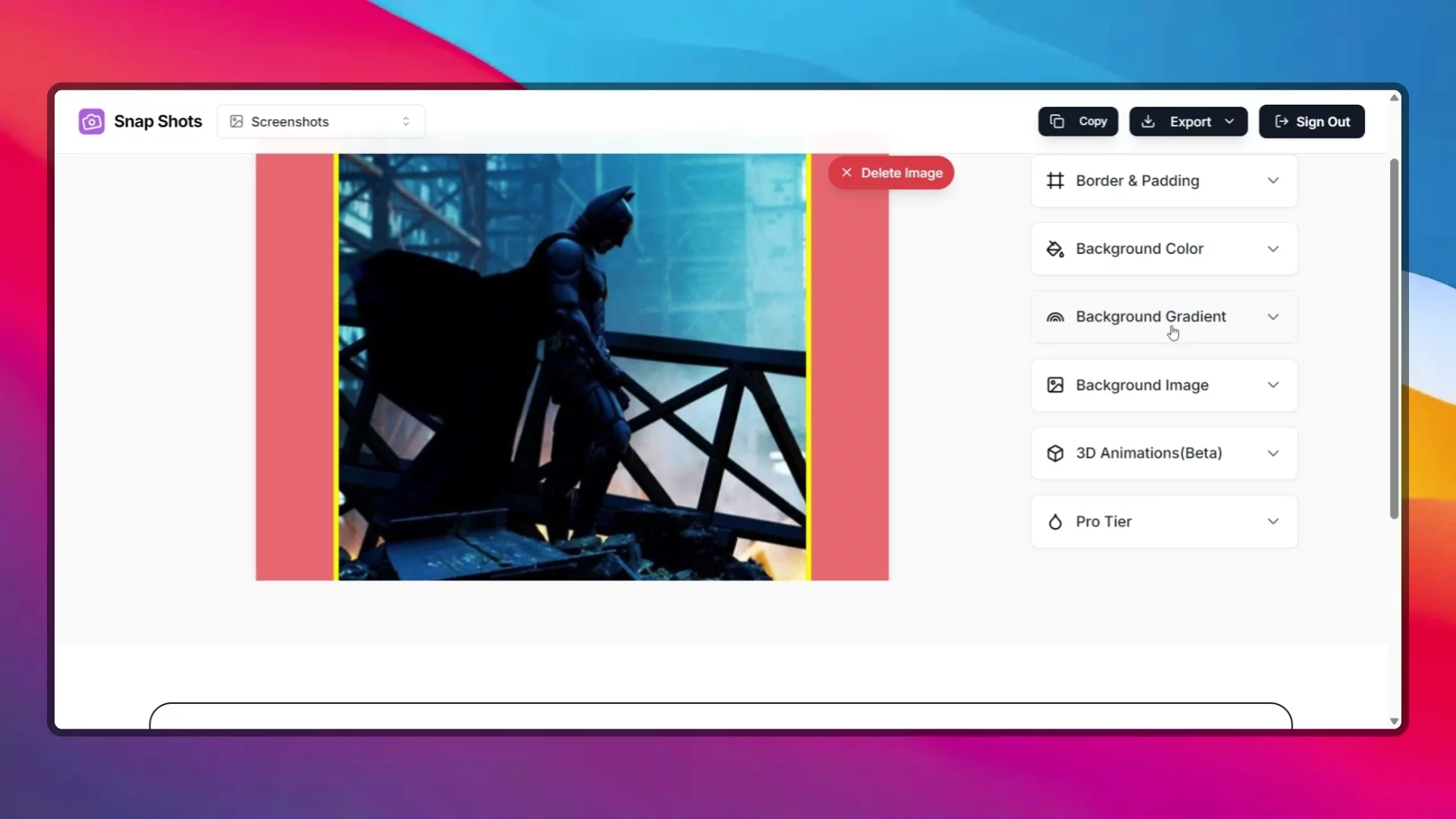Open the Export menu
This screenshot has width=1456, height=819.
click(1188, 121)
